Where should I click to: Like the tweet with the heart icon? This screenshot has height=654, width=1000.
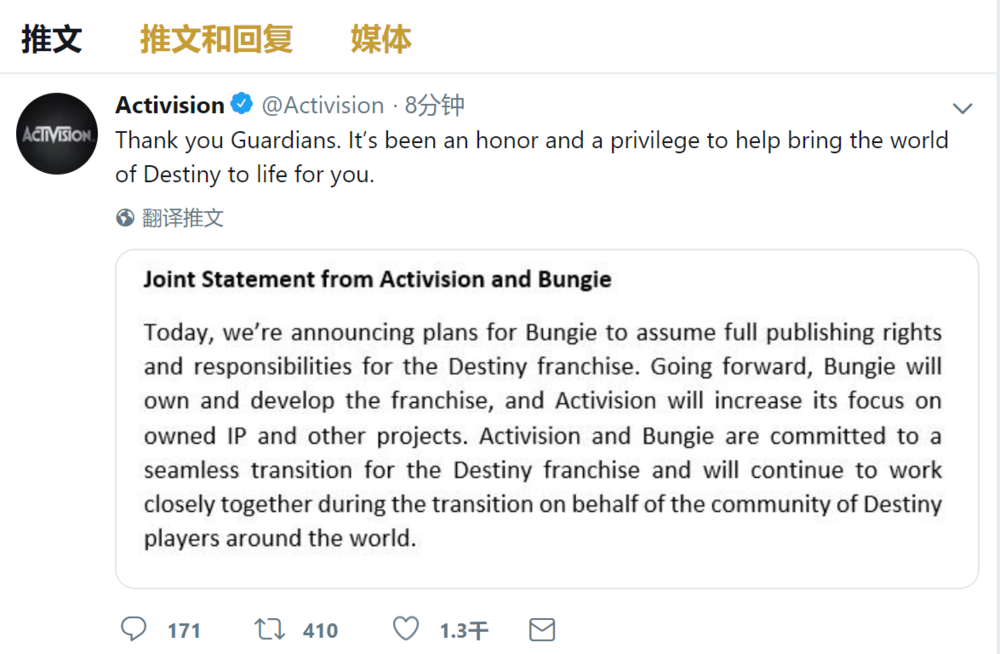(x=405, y=629)
